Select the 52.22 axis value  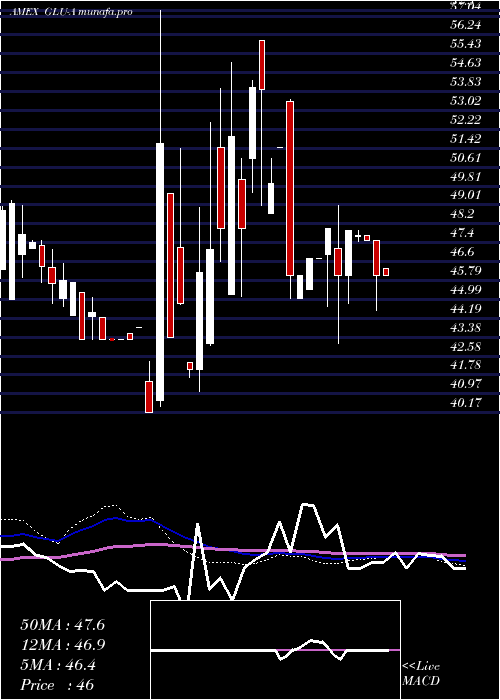(x=465, y=120)
